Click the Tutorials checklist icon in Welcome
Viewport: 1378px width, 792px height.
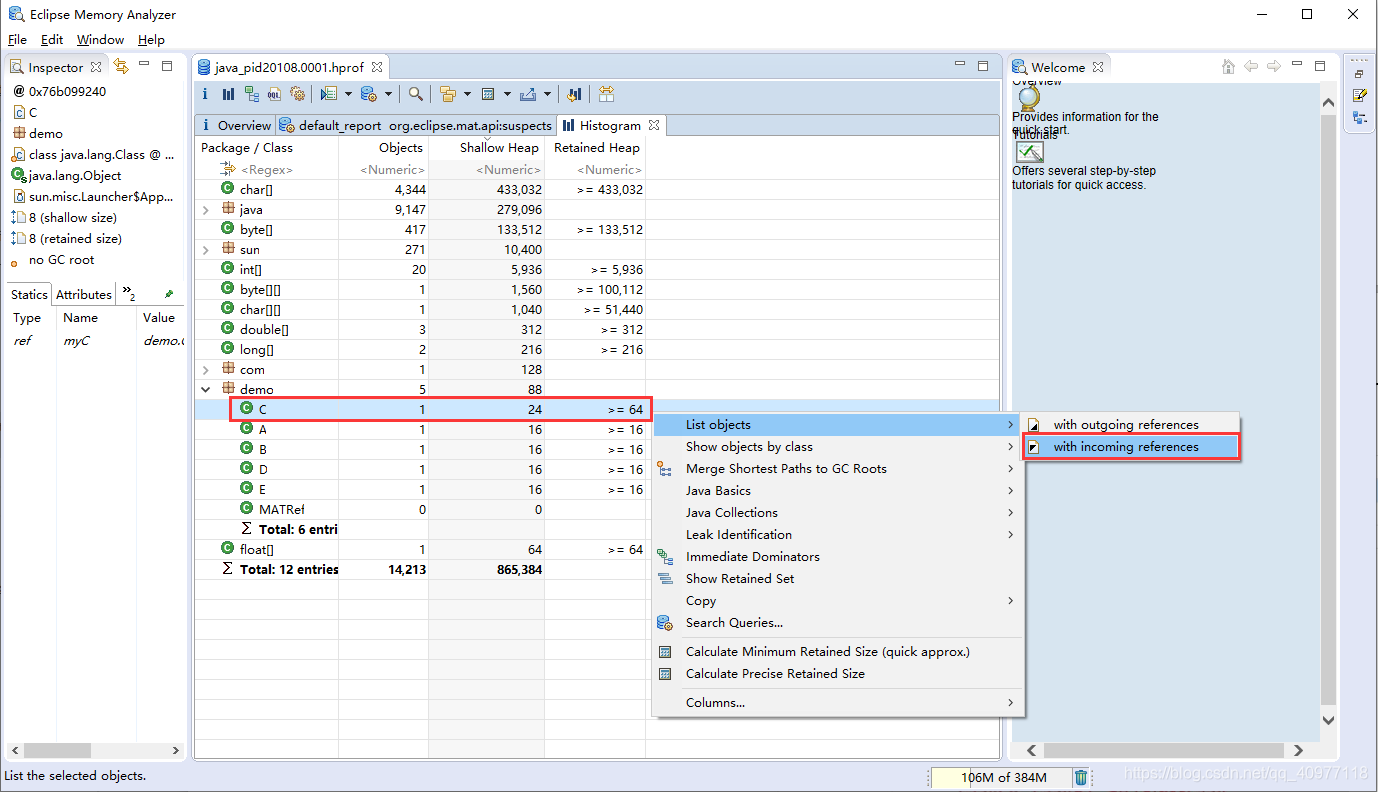pos(1030,152)
